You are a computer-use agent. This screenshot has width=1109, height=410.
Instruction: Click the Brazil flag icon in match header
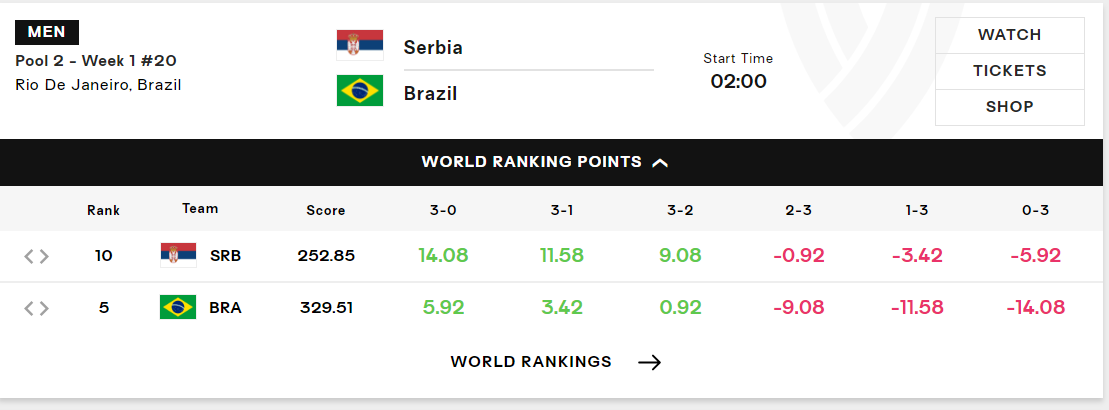pyautogui.click(x=360, y=91)
